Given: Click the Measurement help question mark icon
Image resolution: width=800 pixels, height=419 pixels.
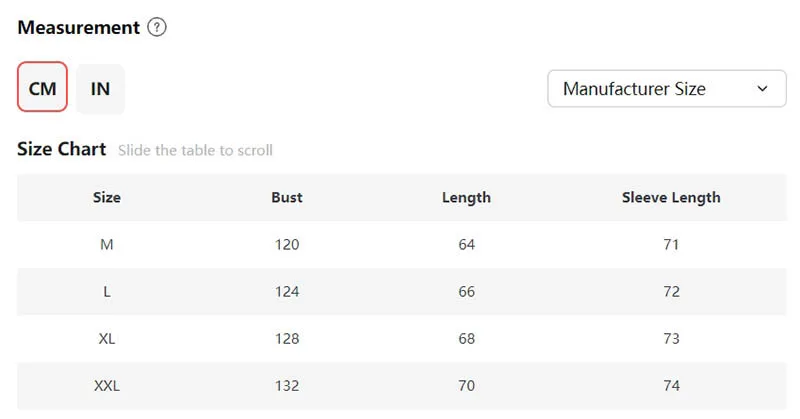Looking at the screenshot, I should [x=156, y=28].
